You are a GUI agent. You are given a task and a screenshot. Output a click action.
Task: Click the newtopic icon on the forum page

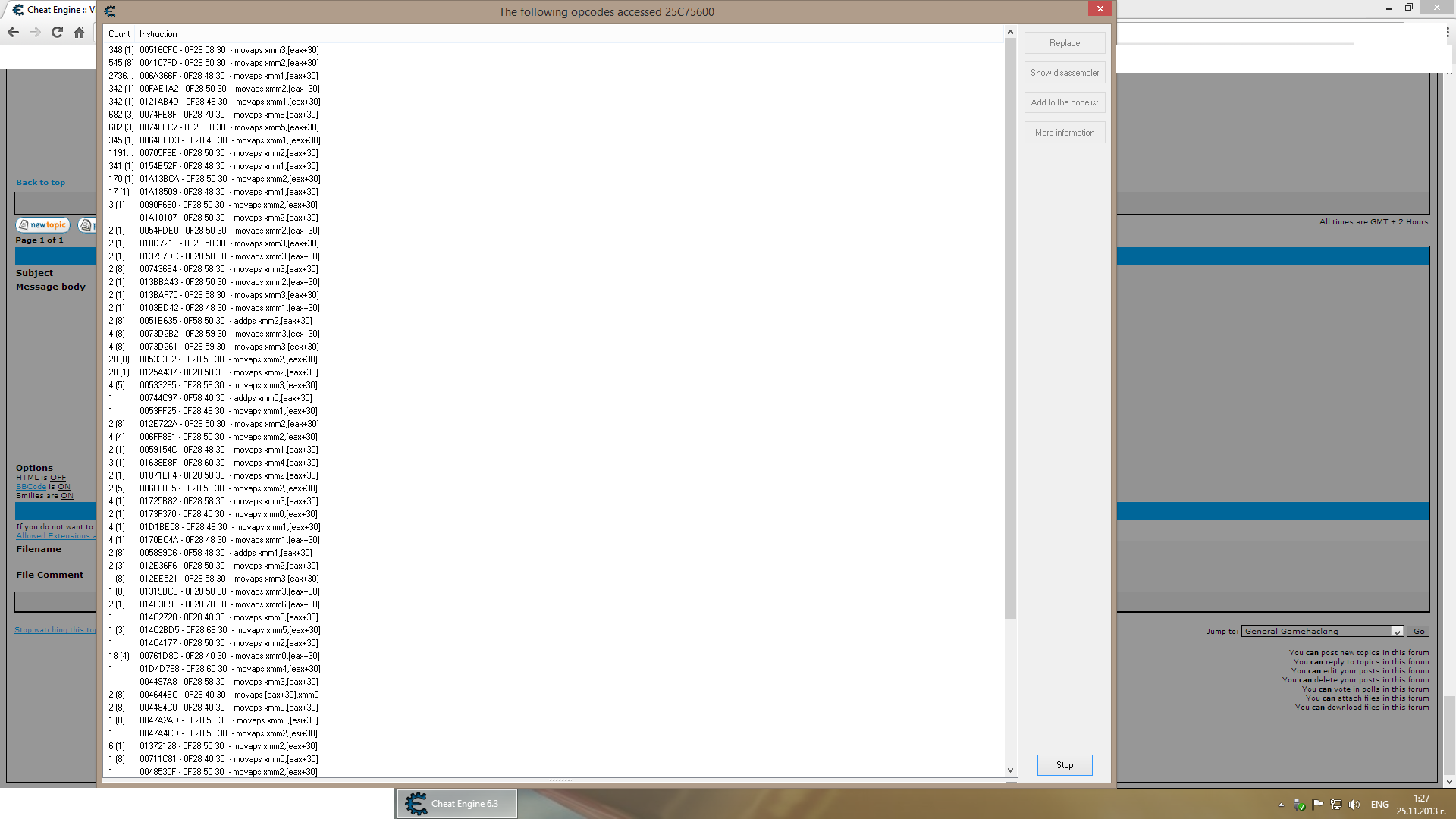point(42,224)
